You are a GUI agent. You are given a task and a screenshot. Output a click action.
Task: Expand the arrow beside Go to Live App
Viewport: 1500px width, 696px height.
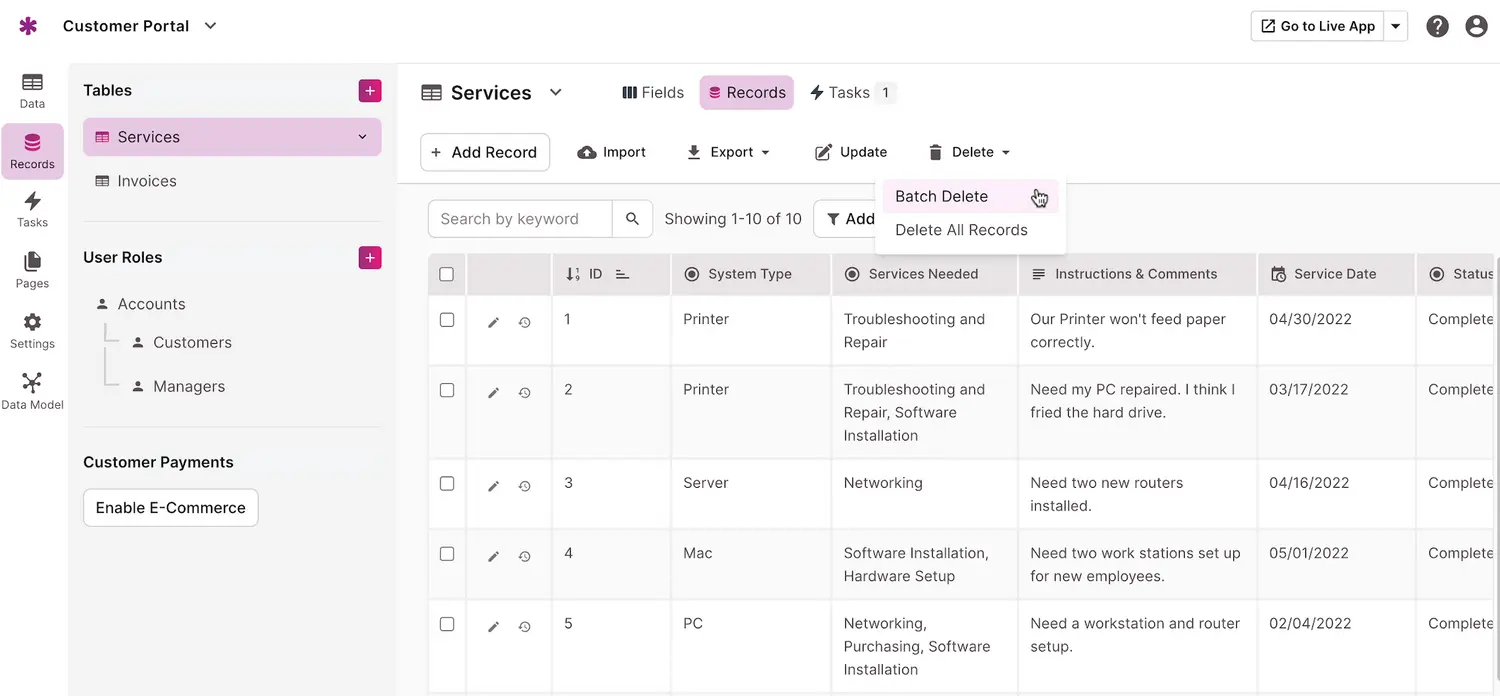(x=1396, y=27)
